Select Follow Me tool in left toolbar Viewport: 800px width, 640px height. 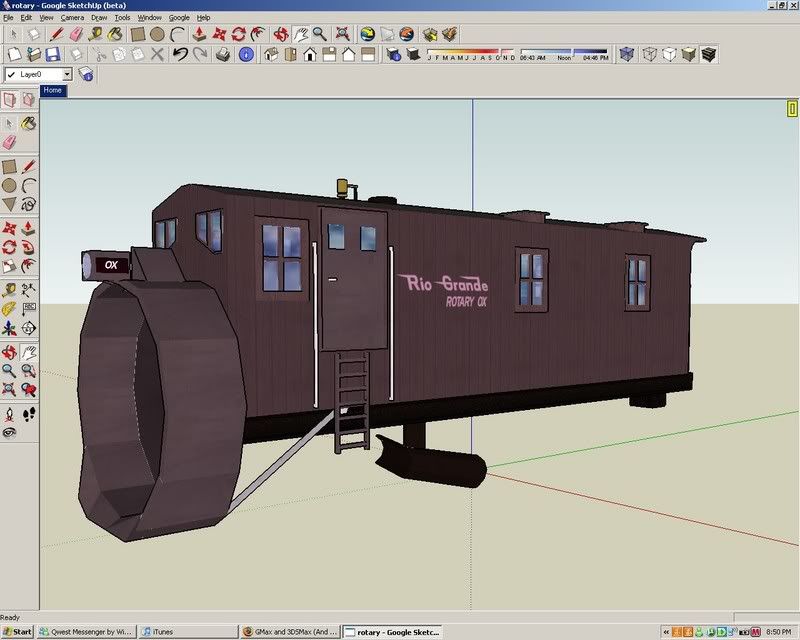[29, 248]
